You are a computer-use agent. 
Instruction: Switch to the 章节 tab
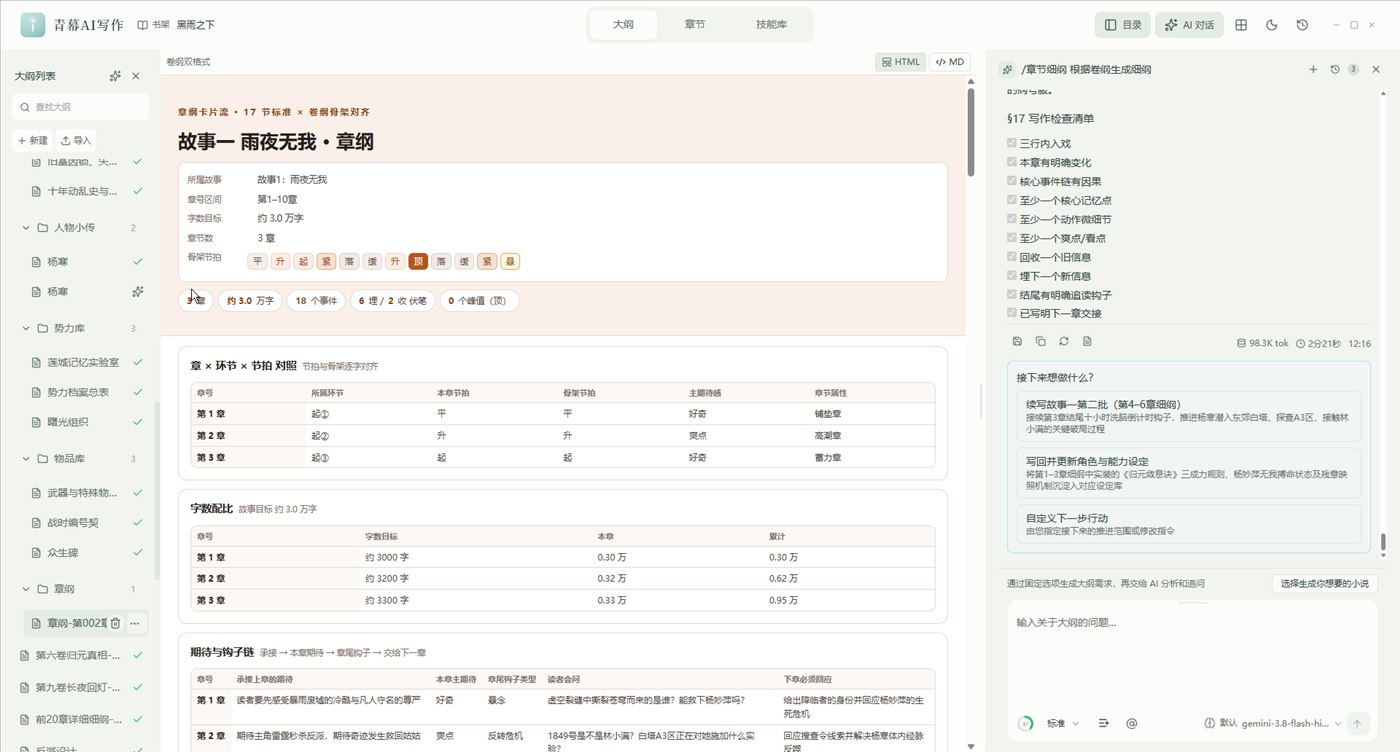coord(695,25)
